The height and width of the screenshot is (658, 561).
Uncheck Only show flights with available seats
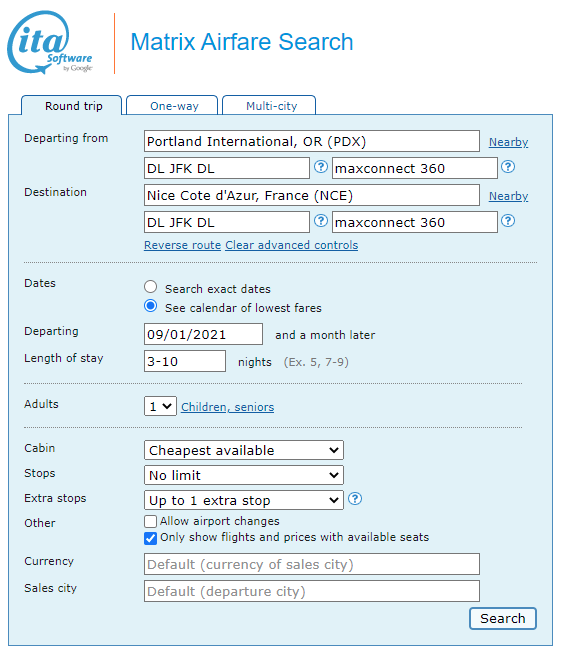click(150, 538)
